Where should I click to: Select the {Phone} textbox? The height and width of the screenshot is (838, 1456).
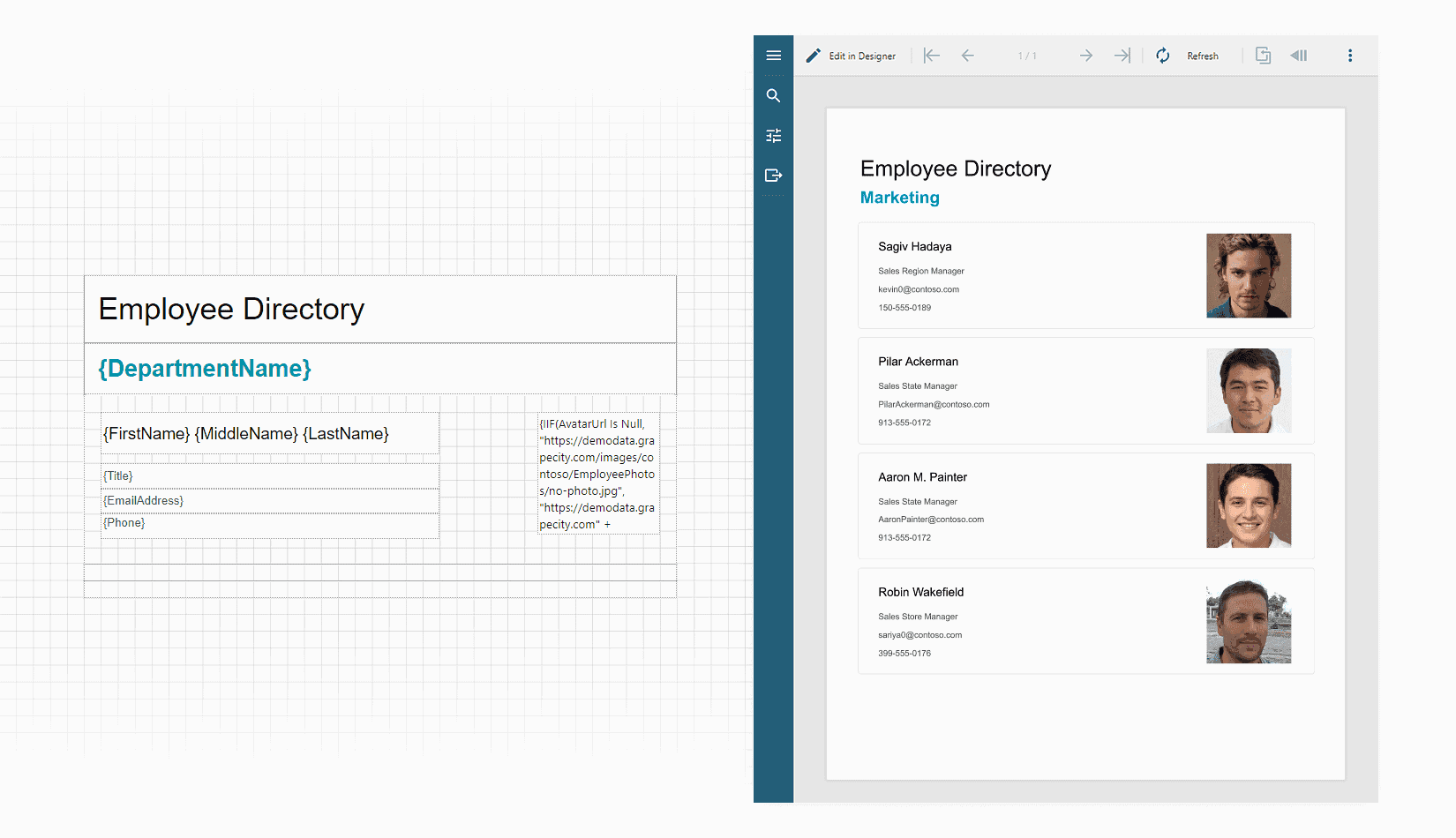coord(270,524)
